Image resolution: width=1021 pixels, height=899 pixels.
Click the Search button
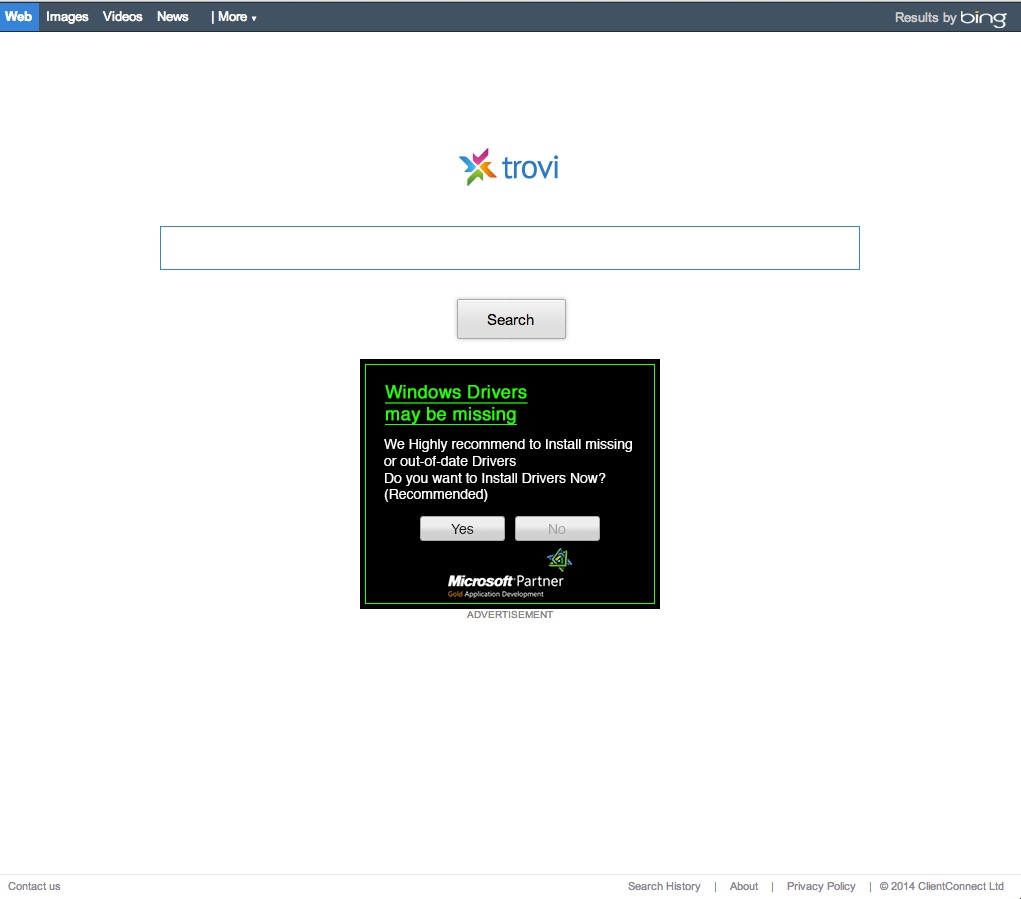pyautogui.click(x=511, y=319)
